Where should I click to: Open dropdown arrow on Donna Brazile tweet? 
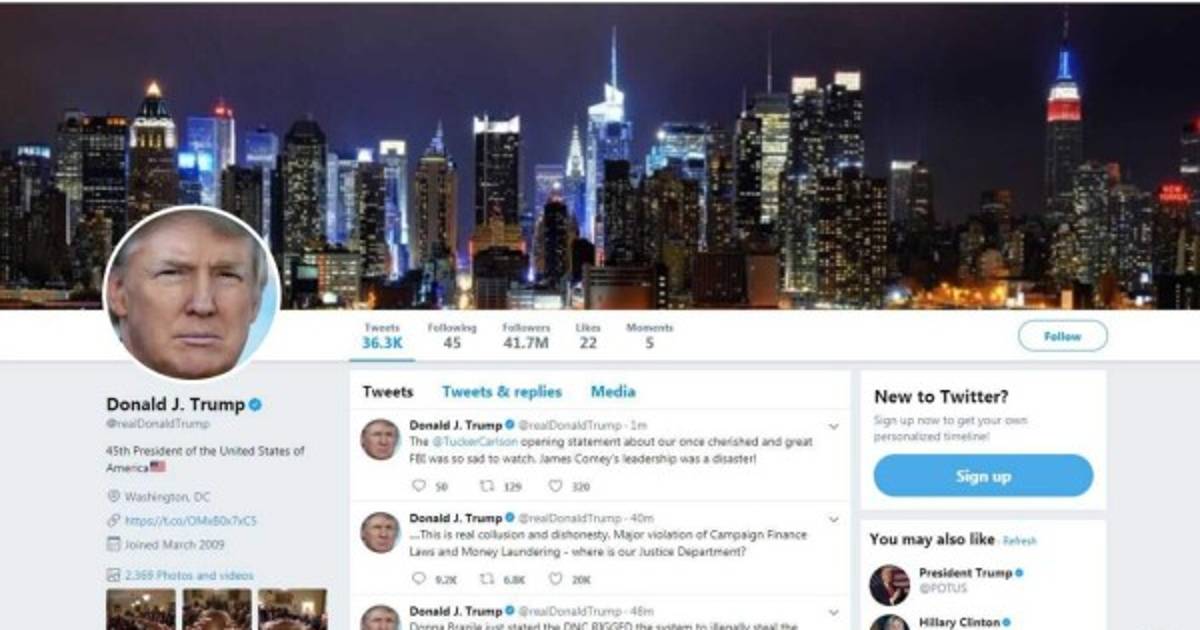pyautogui.click(x=833, y=612)
